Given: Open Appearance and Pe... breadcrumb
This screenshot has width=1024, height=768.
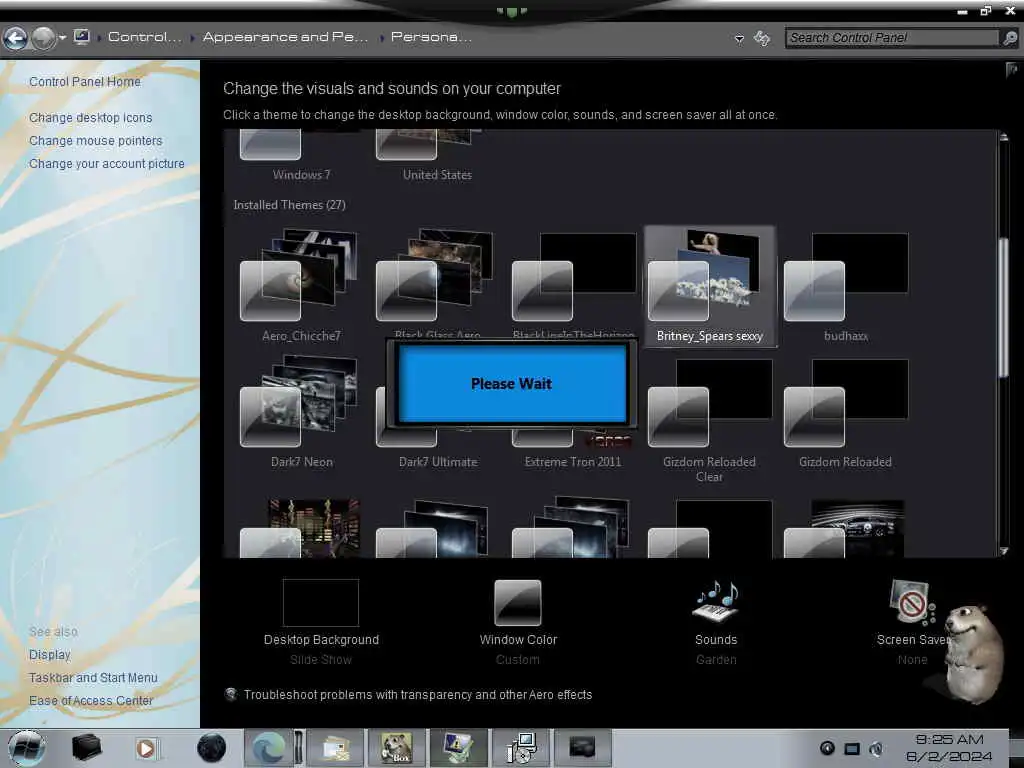Looking at the screenshot, I should click(x=285, y=37).
